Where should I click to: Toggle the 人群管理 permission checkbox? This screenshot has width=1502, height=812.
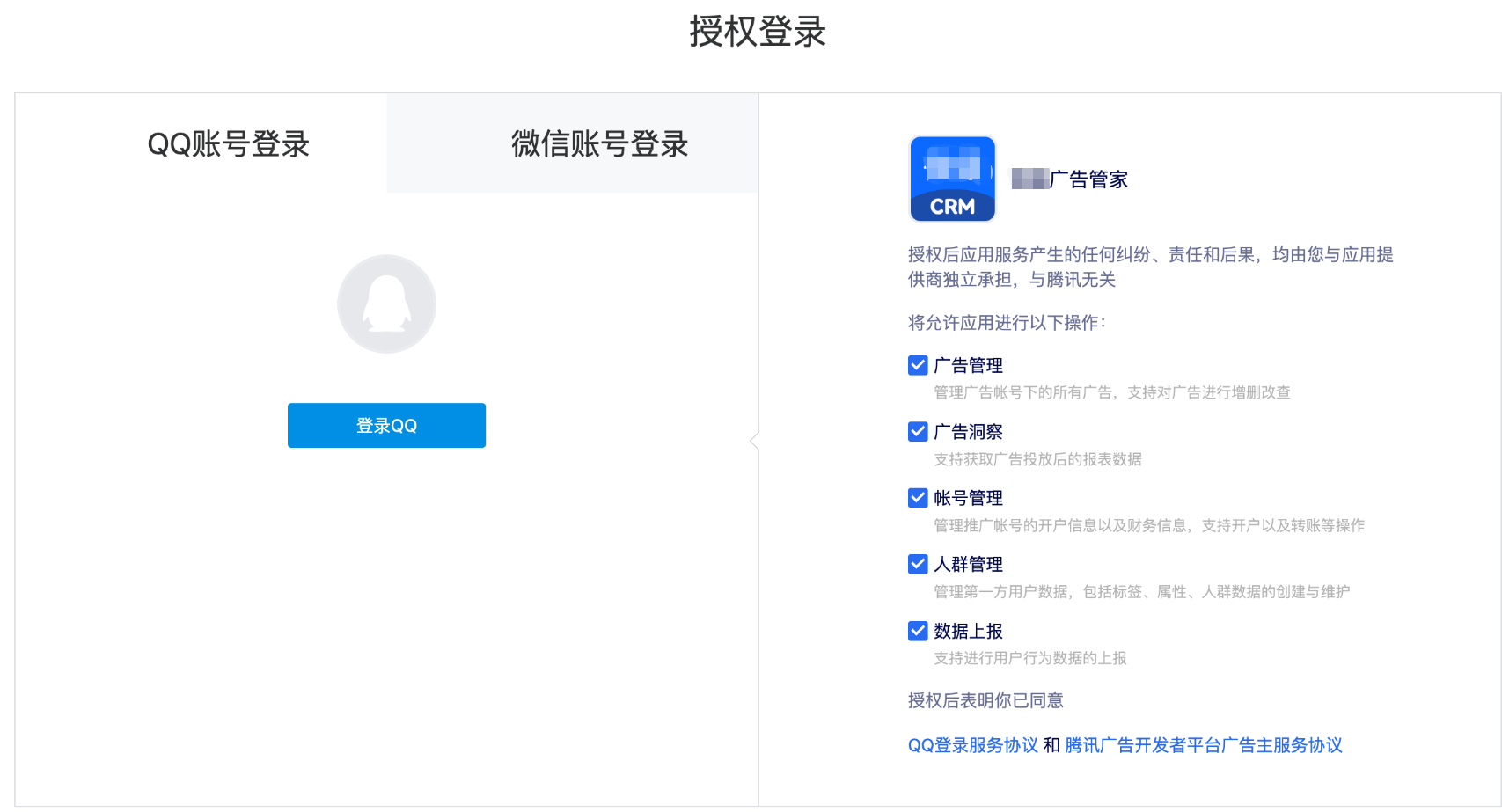pyautogui.click(x=918, y=564)
